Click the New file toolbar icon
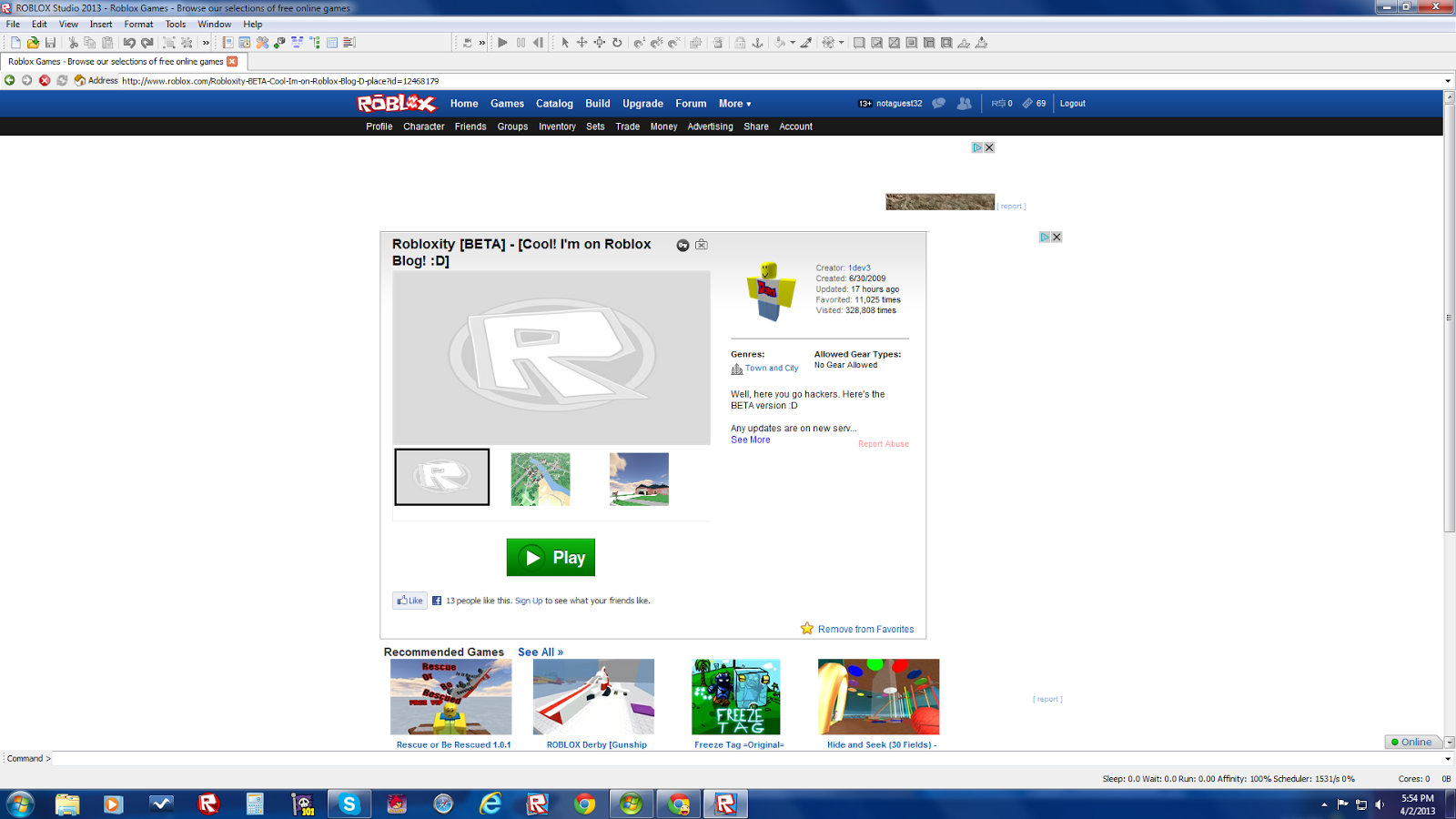 [x=15, y=43]
